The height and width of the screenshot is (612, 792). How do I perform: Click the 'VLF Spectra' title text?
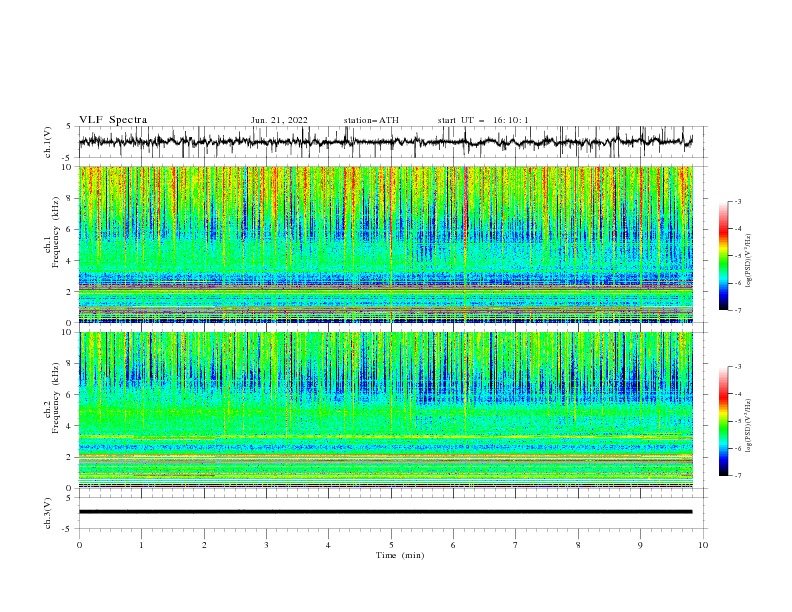(x=113, y=120)
